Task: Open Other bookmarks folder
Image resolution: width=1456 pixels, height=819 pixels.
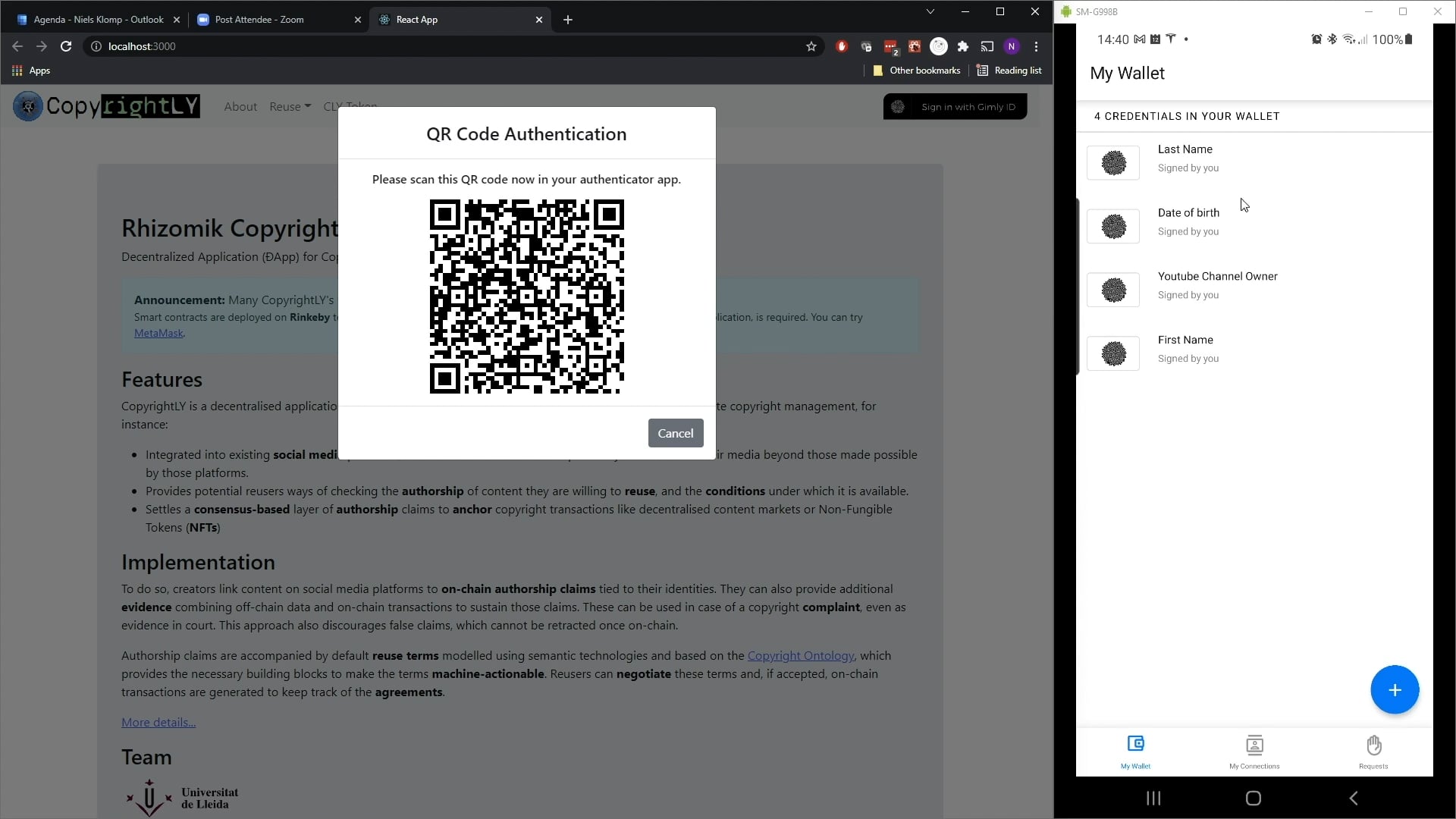Action: click(x=916, y=71)
